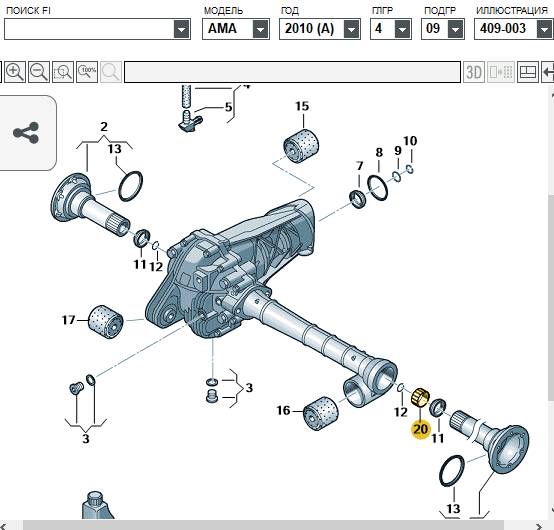Expand the ИЛЛЮСТРАЦИЯ 409-003 dropdown
This screenshot has width=554, height=530.
[x=544, y=29]
